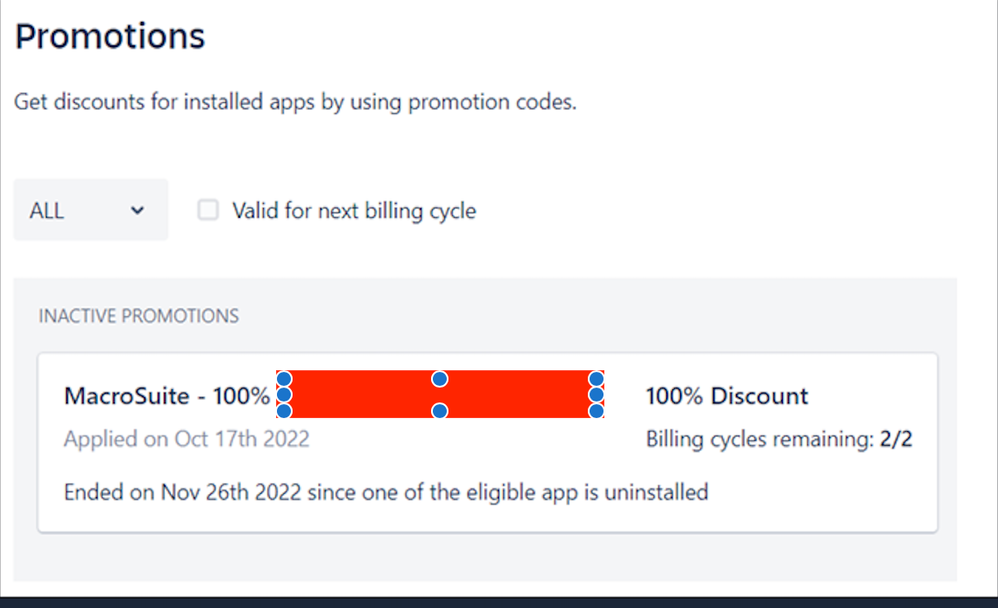Click the bottom-left resize handle of red rectangle
998x608 pixels.
(x=283, y=410)
